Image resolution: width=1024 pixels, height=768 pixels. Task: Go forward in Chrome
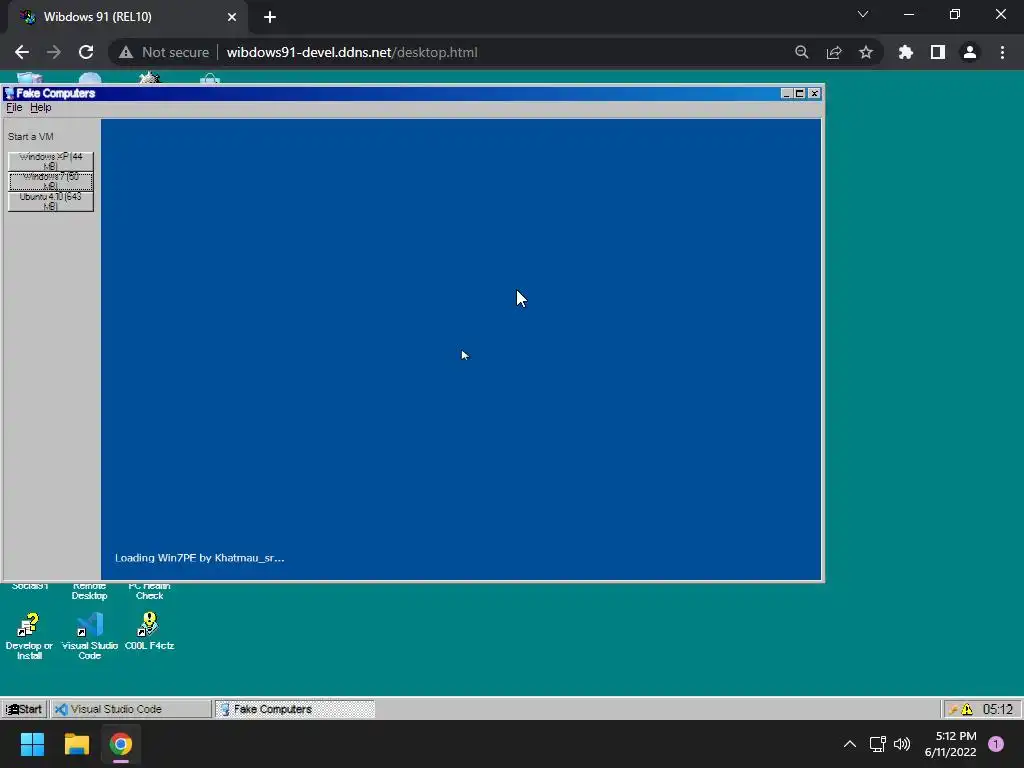click(54, 52)
